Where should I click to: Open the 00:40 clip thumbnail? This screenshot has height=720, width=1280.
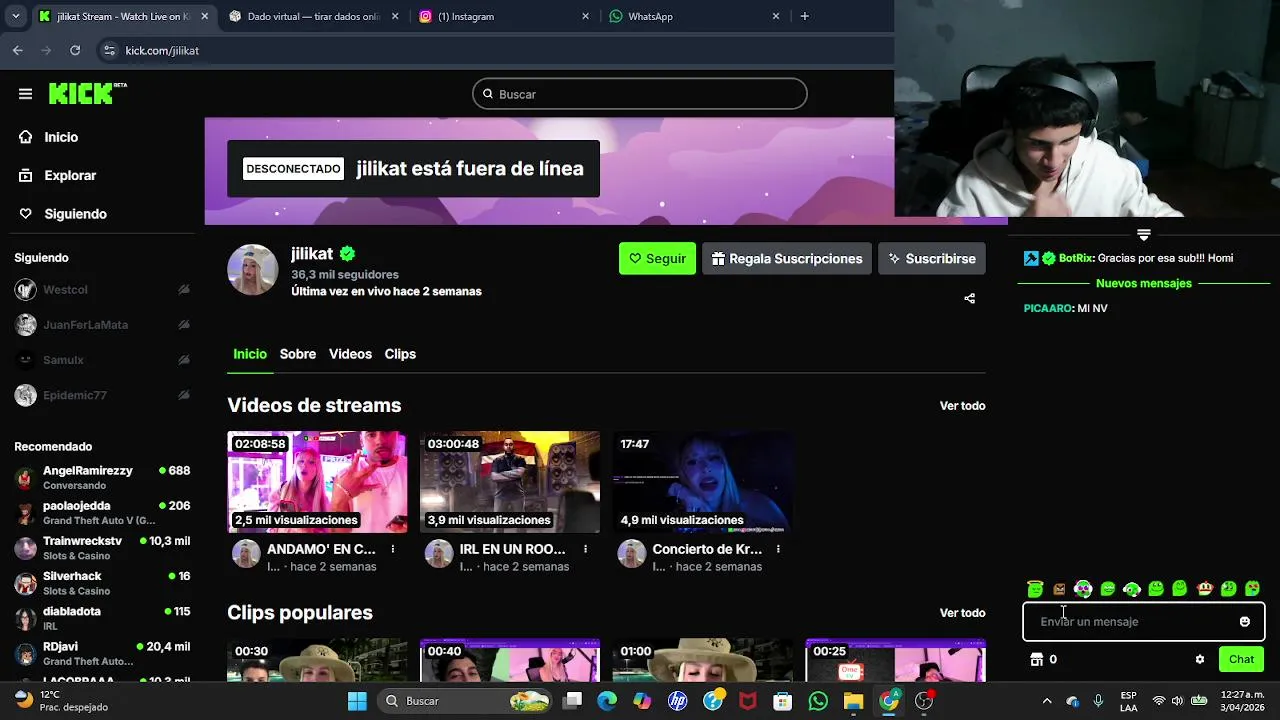pos(510,660)
